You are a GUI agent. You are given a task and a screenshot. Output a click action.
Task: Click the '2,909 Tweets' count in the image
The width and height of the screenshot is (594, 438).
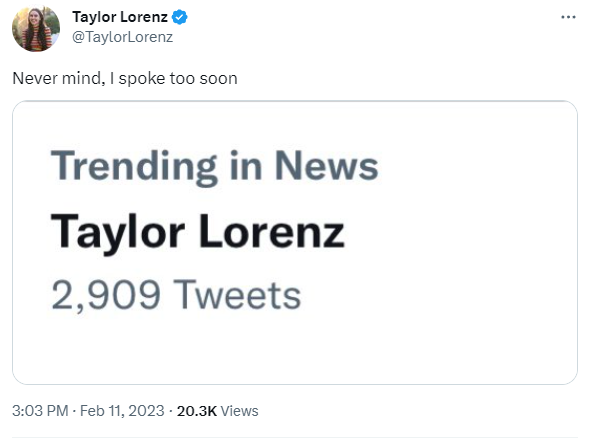(176, 296)
